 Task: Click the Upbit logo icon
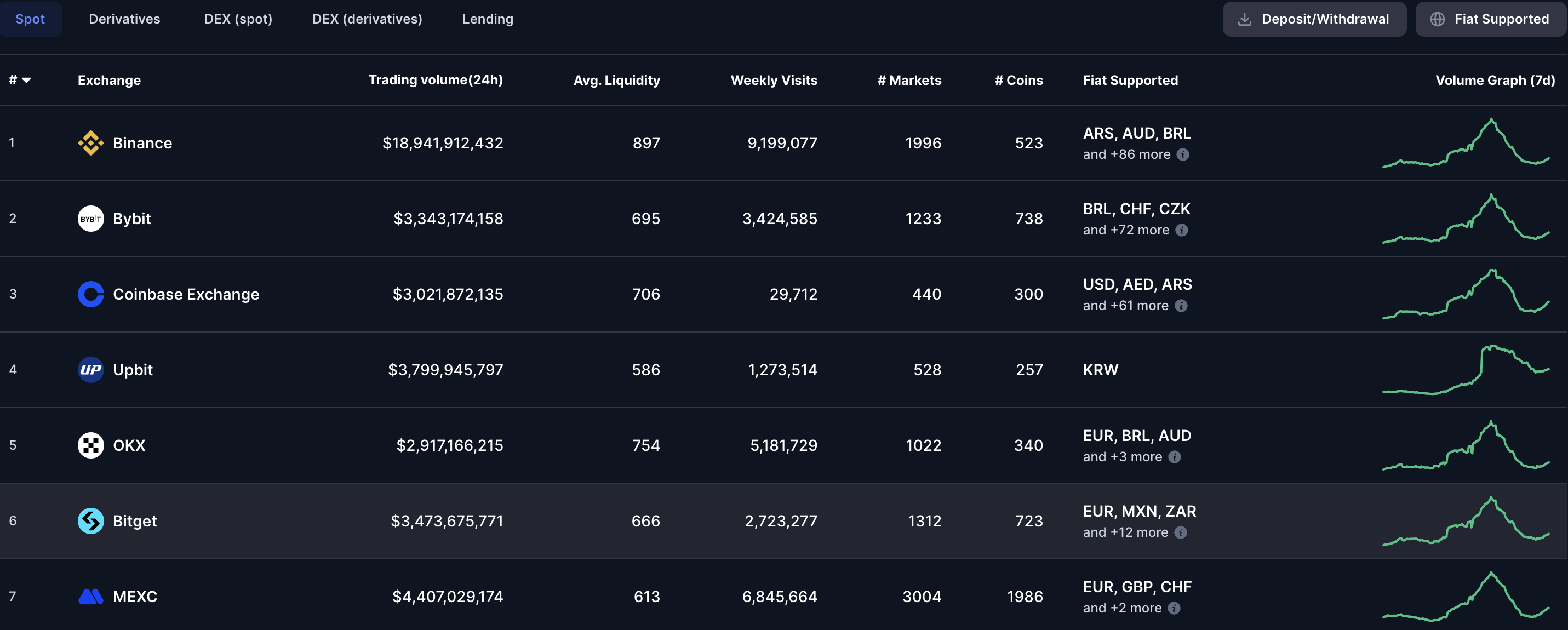pyautogui.click(x=91, y=369)
